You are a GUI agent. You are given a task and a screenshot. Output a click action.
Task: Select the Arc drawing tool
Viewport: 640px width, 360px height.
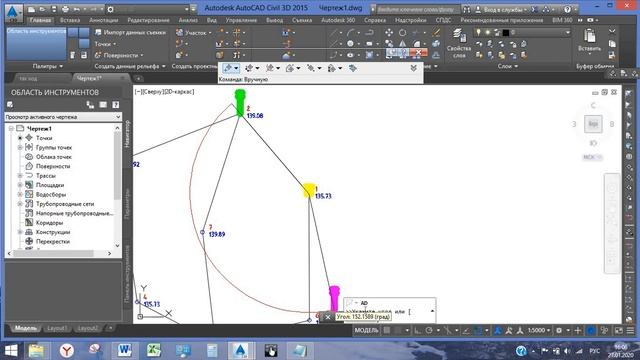[351, 33]
